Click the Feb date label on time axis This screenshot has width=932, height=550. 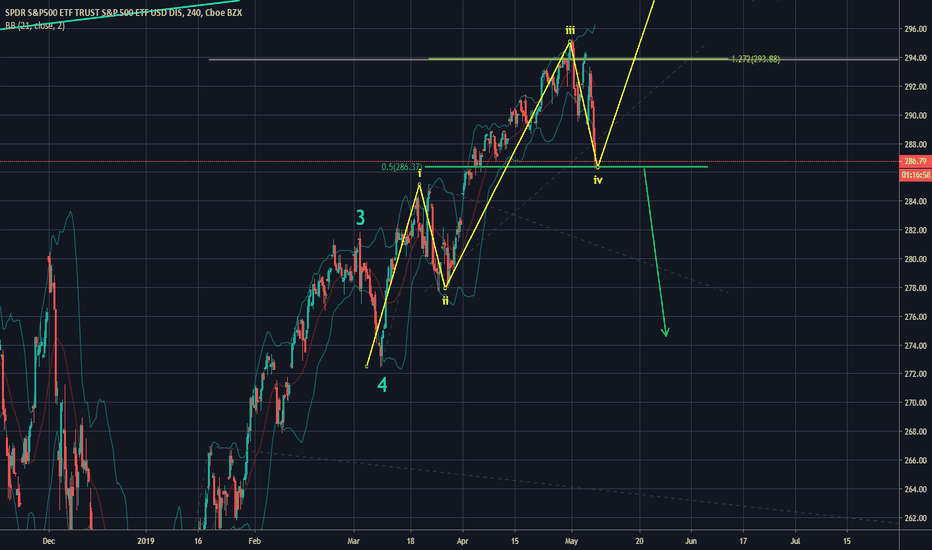tap(254, 541)
